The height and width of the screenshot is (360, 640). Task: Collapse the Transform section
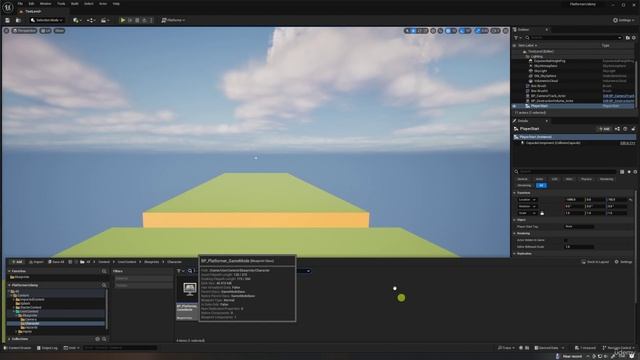click(x=515, y=193)
